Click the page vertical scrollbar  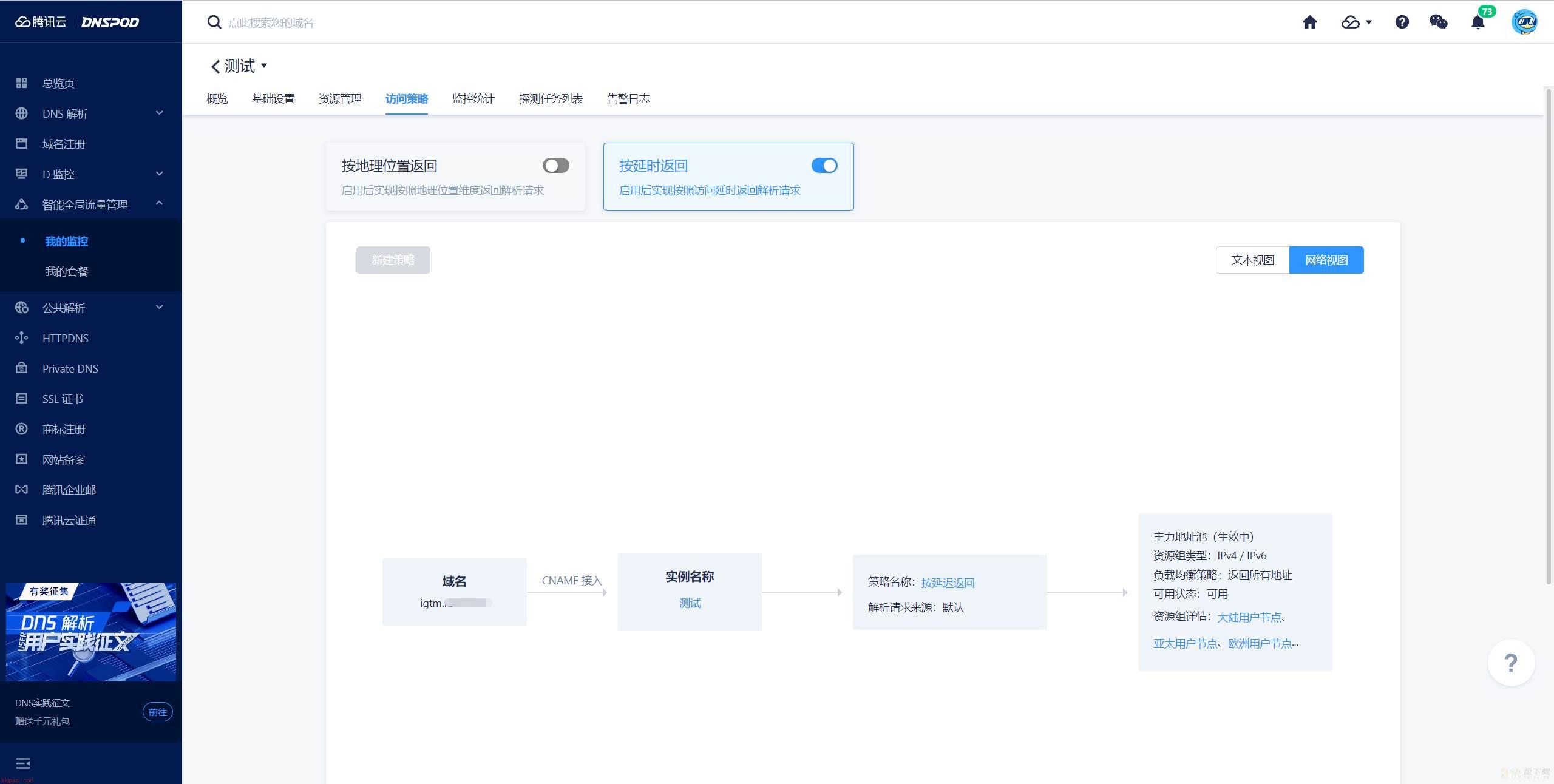point(1549,337)
